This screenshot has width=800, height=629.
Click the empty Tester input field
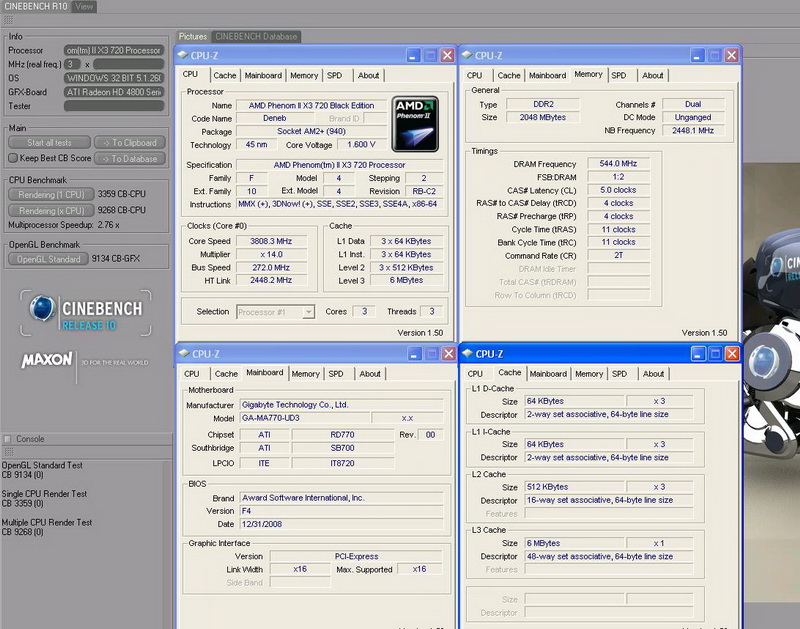(x=113, y=106)
